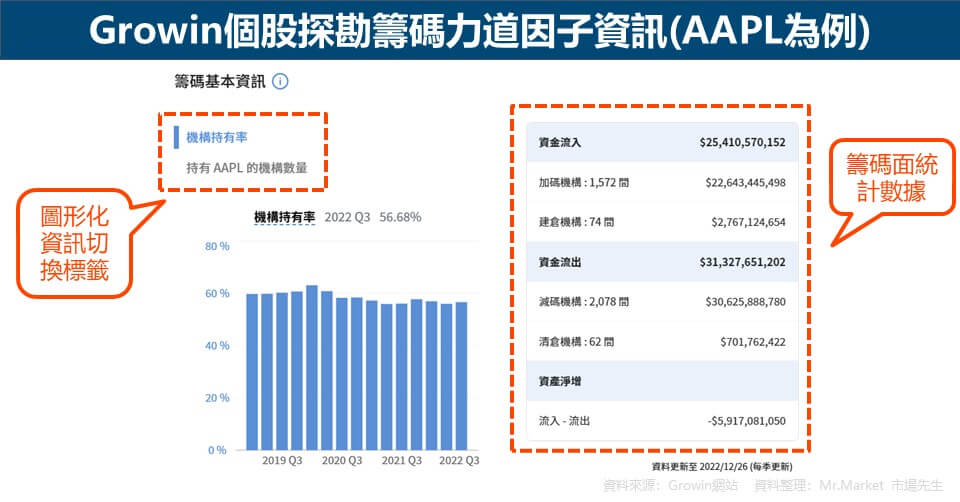960x502 pixels.
Task: Click the $22,643,445,498 value
Action: click(745, 182)
